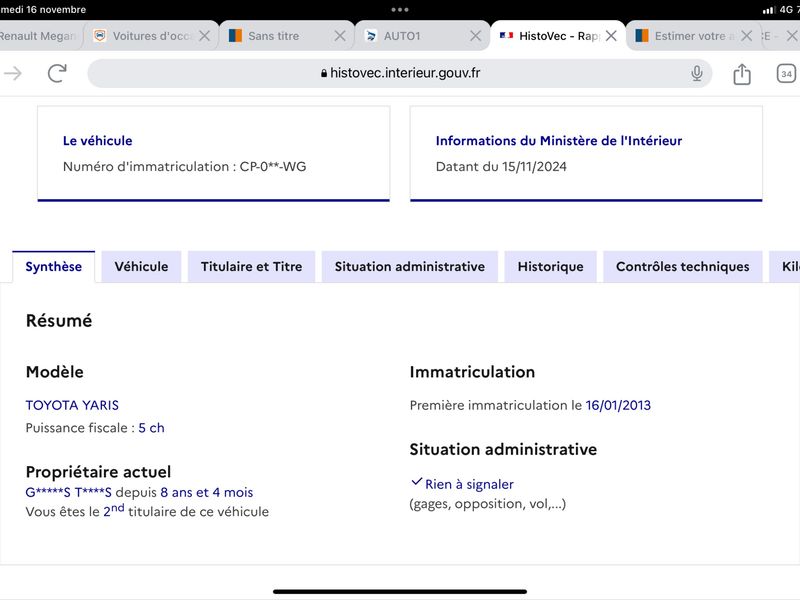Open the share sheet icon
This screenshot has height=600, width=800.
click(x=741, y=74)
